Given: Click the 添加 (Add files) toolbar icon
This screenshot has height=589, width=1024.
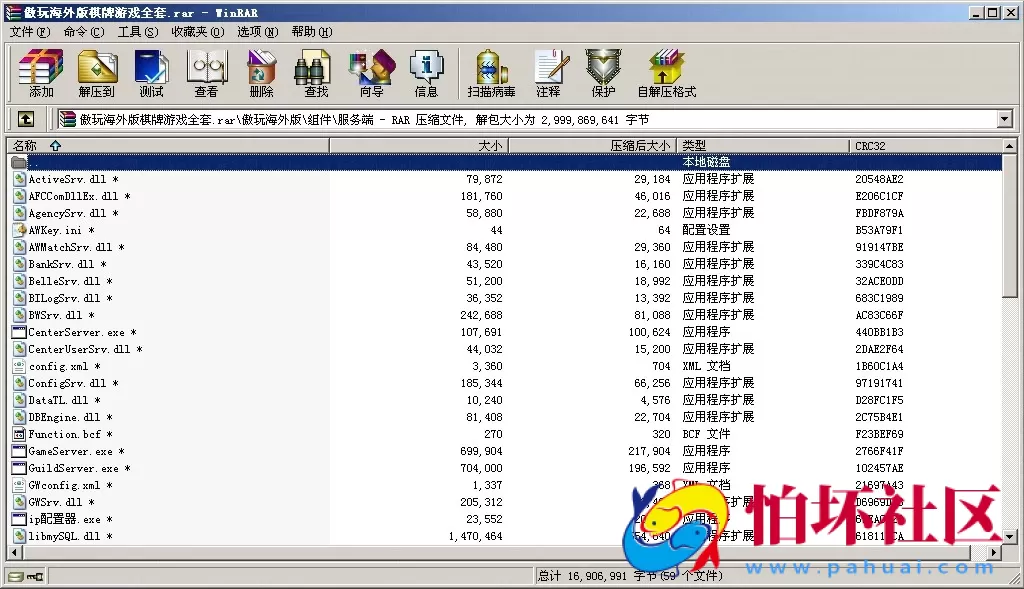Looking at the screenshot, I should (x=39, y=72).
